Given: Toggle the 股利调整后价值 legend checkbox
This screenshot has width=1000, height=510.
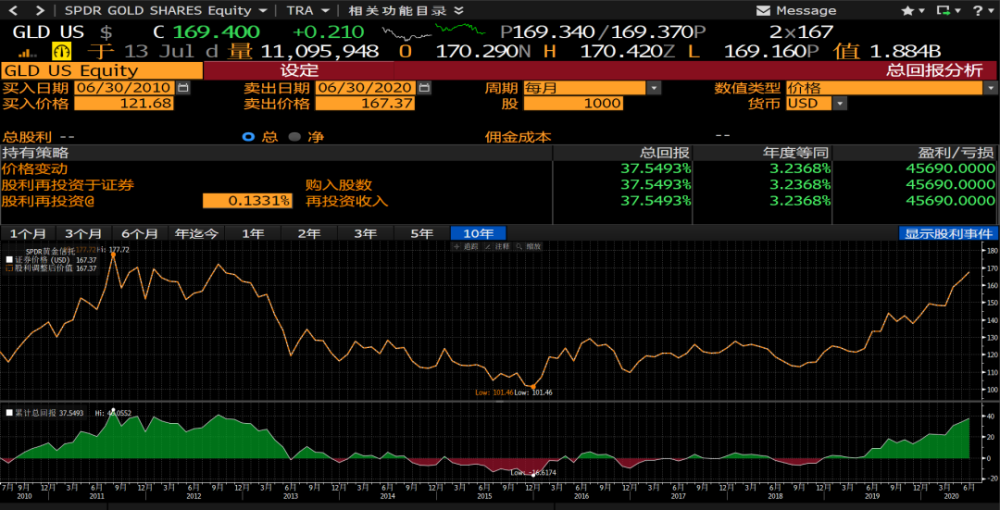Looking at the screenshot, I should 9,268.
